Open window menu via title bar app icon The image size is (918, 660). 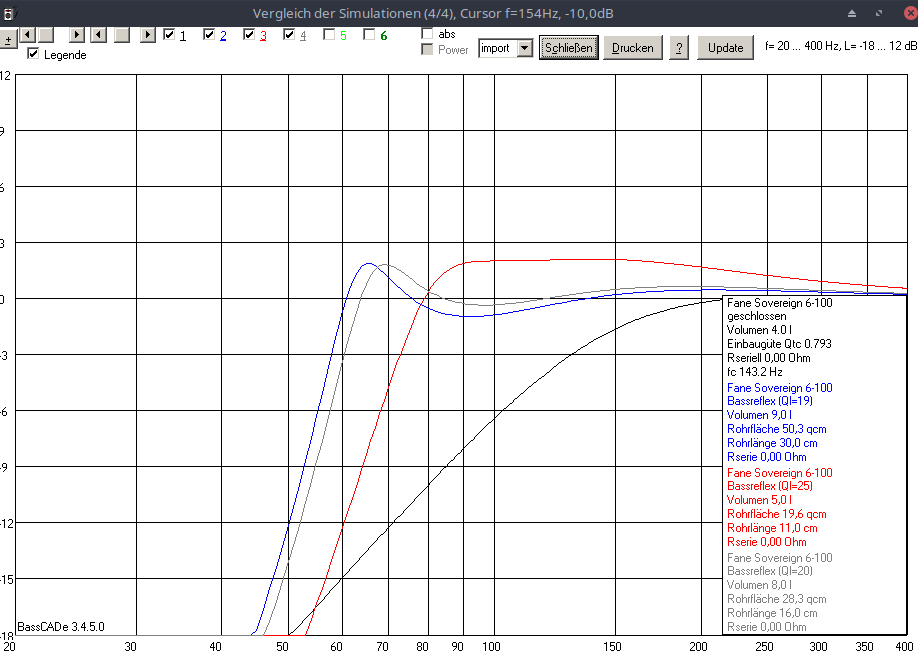pos(9,13)
